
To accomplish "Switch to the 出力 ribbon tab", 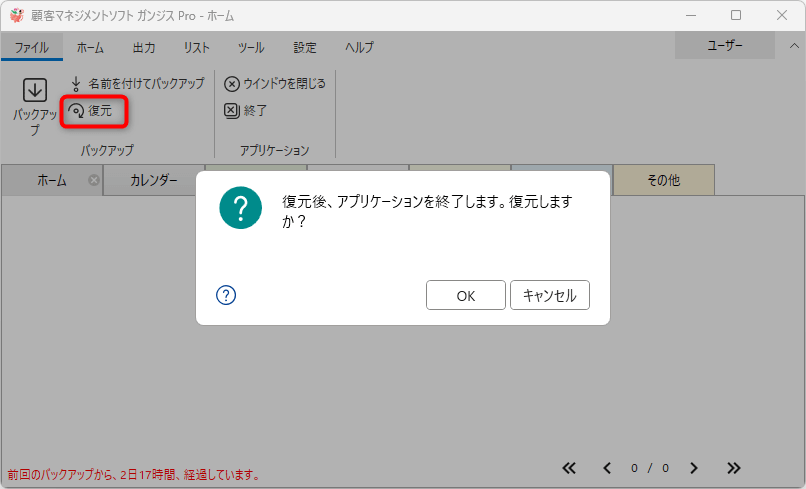I will pos(144,47).
